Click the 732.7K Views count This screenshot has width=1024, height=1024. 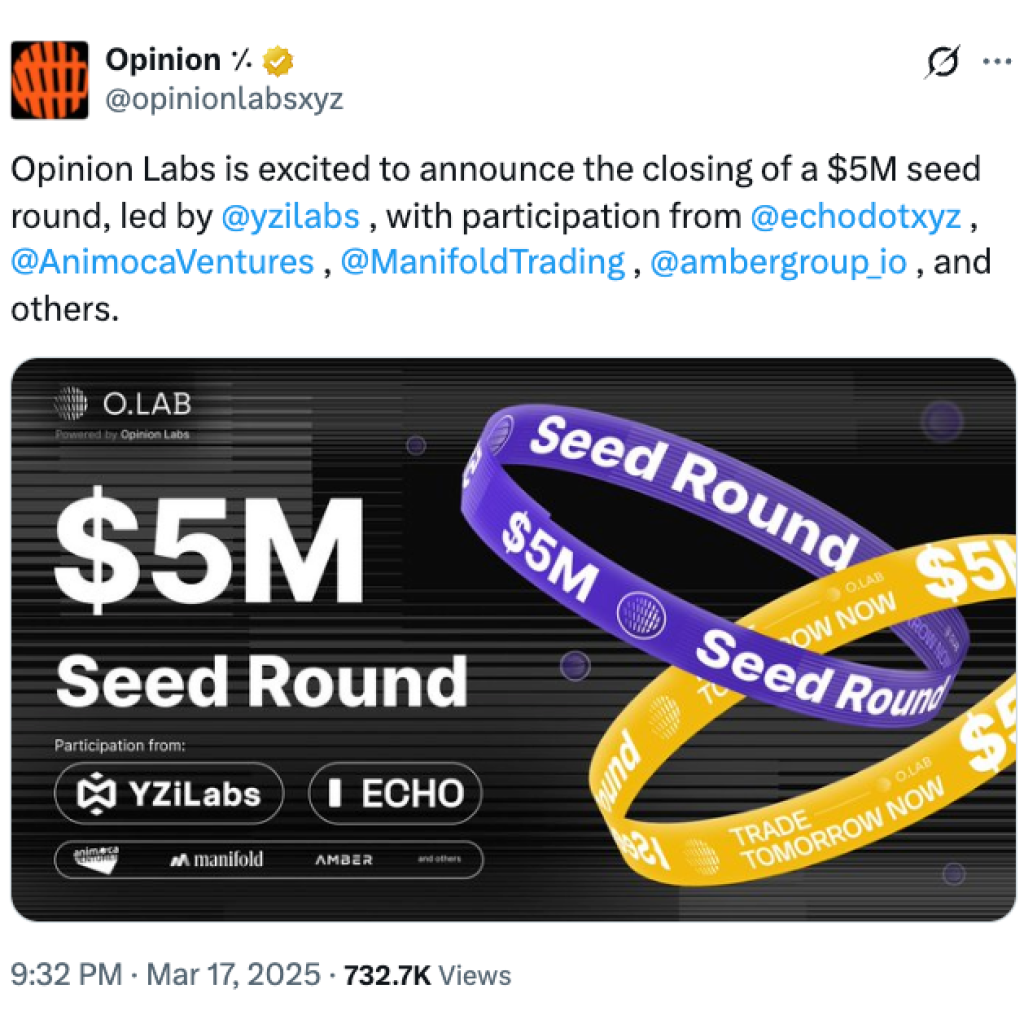coord(427,975)
